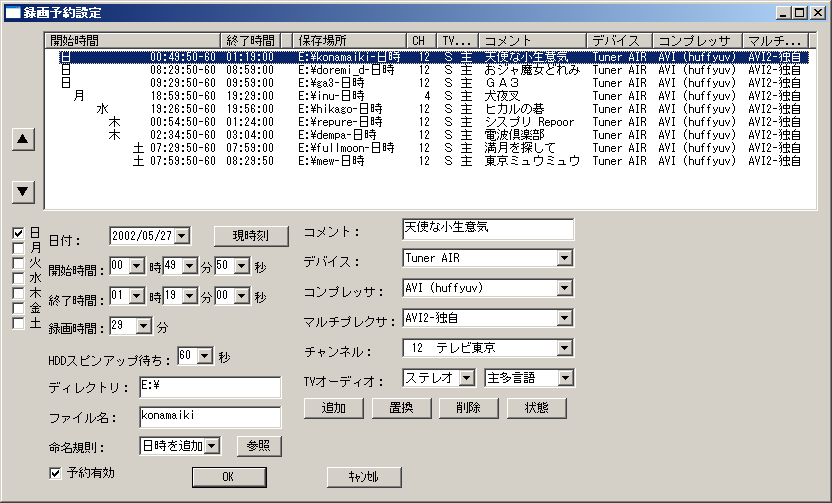Open the ステレオ audio dropdown
This screenshot has height=503, width=832.
click(467, 378)
